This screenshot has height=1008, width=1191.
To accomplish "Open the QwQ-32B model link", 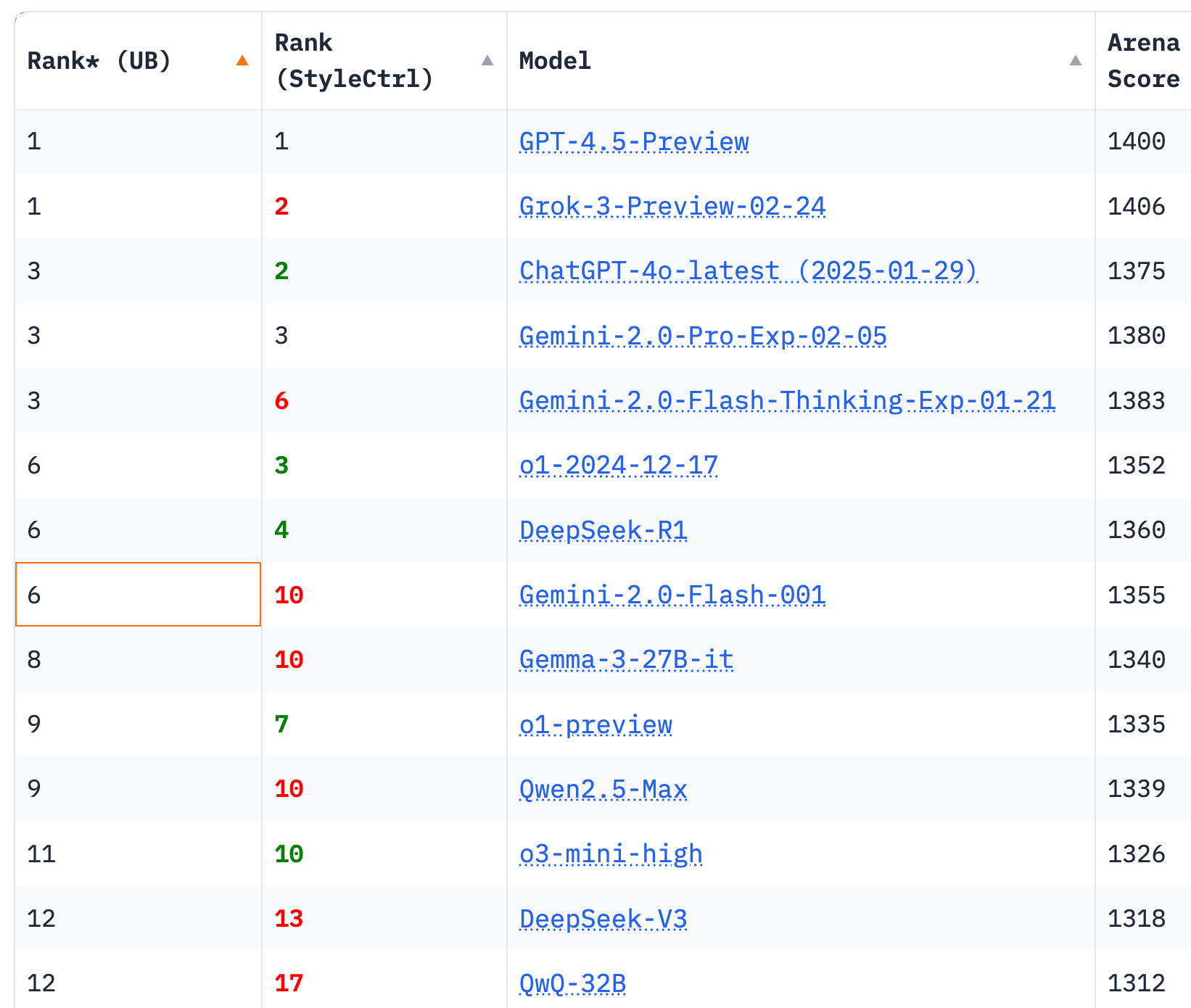I will coord(572,983).
